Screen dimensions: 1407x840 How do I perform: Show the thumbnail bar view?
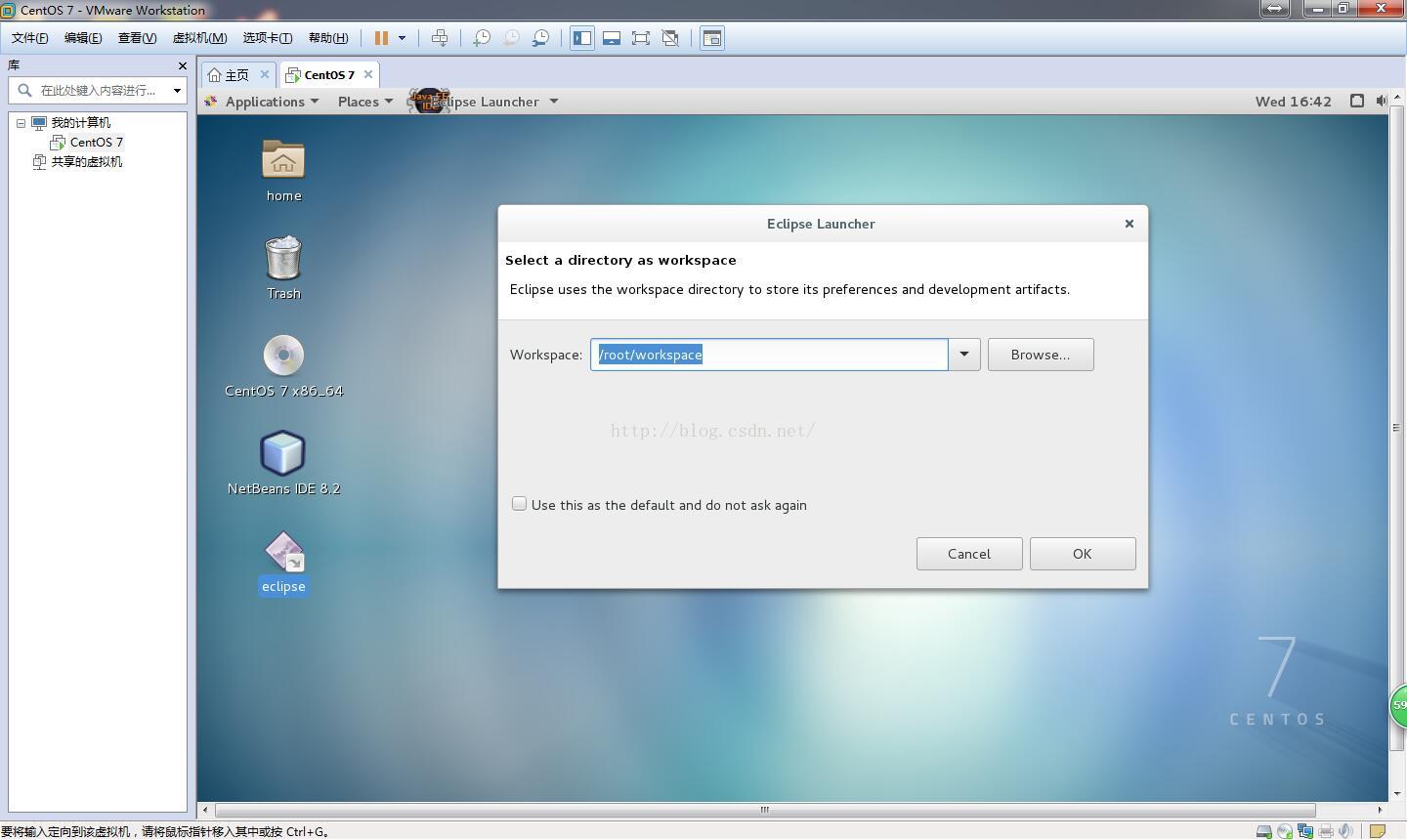[612, 38]
